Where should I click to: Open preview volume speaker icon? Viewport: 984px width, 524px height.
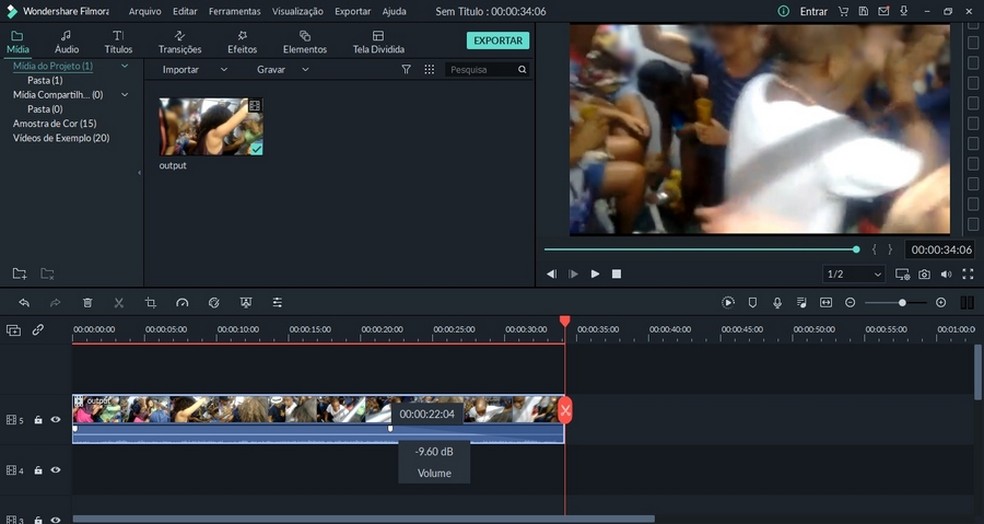click(x=946, y=274)
